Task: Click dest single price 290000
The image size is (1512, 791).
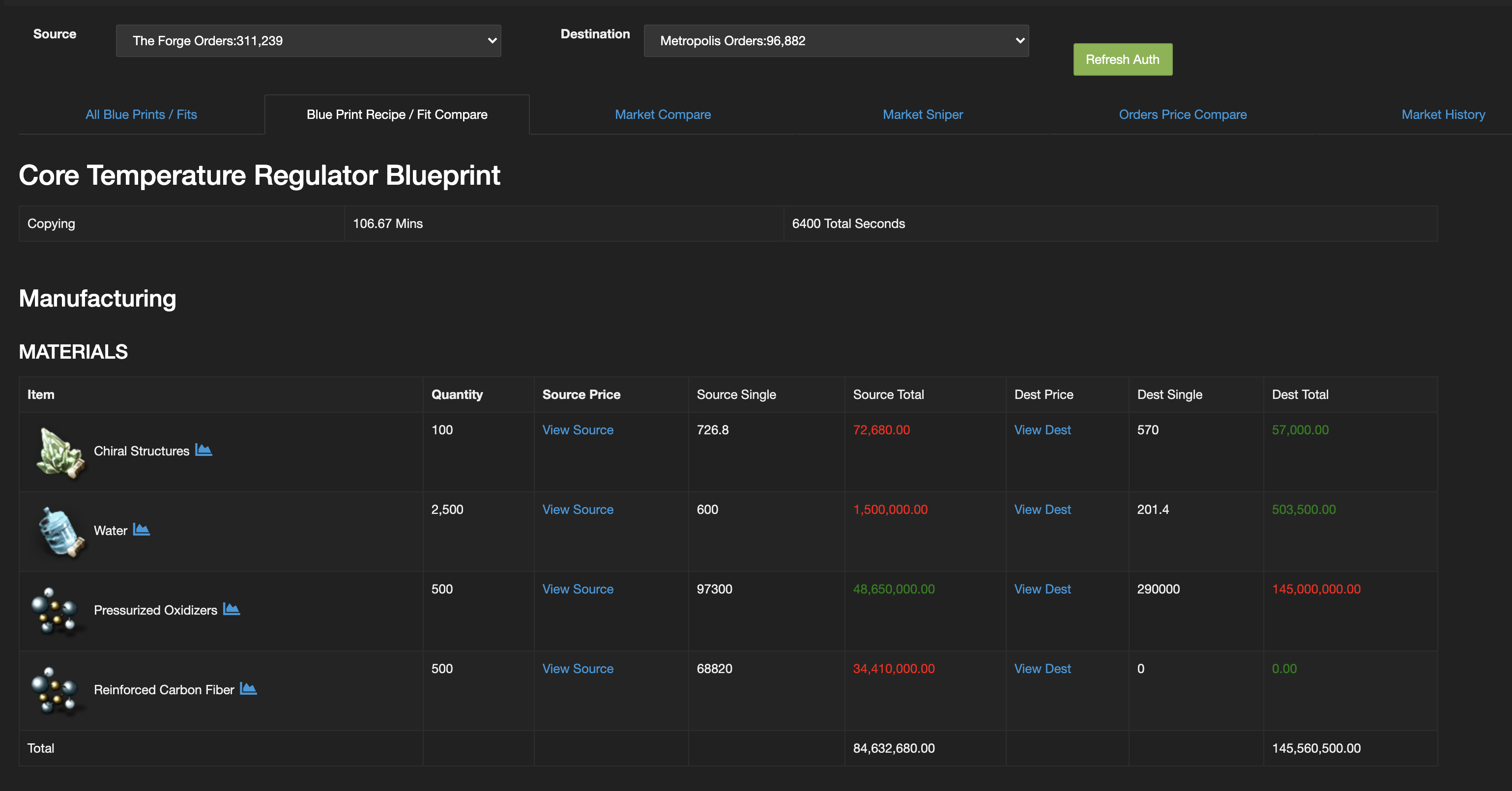Action: pyautogui.click(x=1158, y=589)
